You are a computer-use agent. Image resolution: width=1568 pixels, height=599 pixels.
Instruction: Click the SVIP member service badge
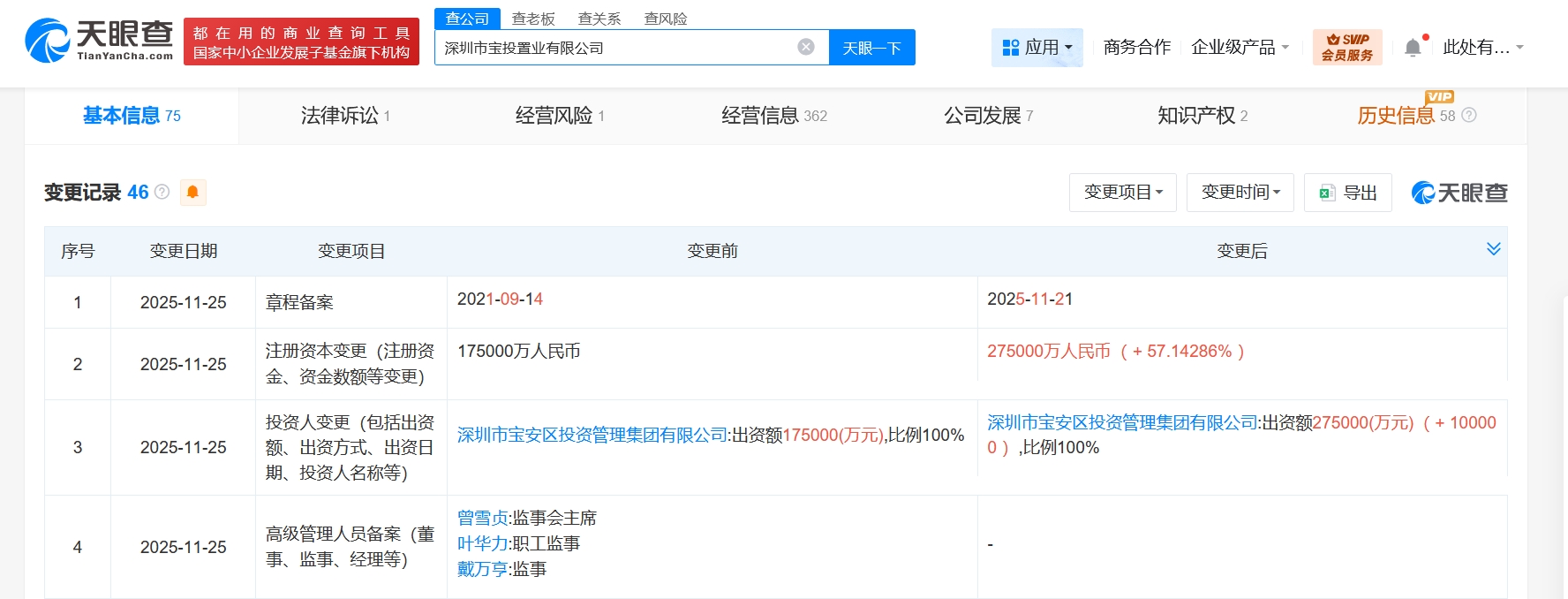(x=1346, y=47)
